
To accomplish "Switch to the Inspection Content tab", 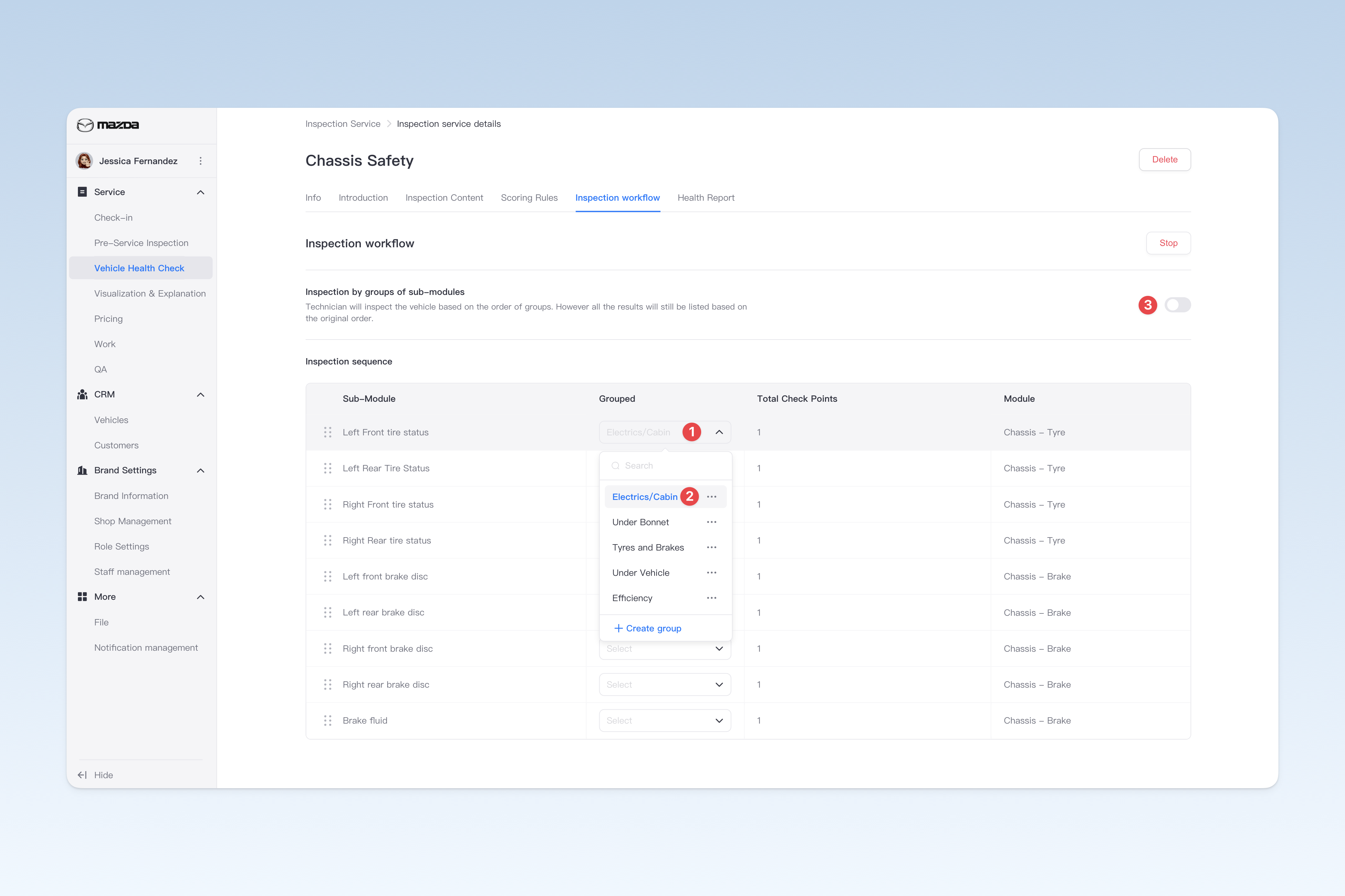I will coord(444,198).
